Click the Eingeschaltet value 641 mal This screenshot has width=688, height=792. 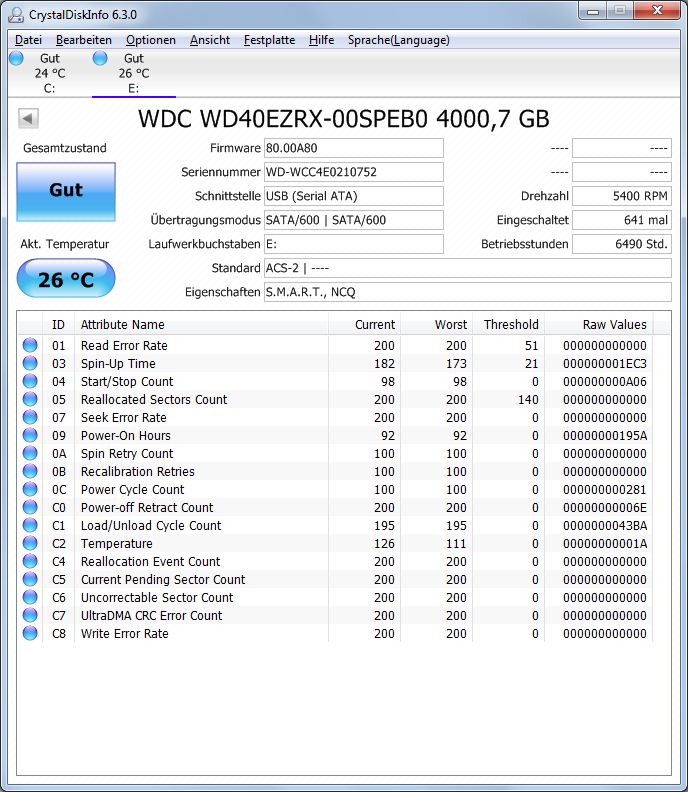pyautogui.click(x=622, y=220)
